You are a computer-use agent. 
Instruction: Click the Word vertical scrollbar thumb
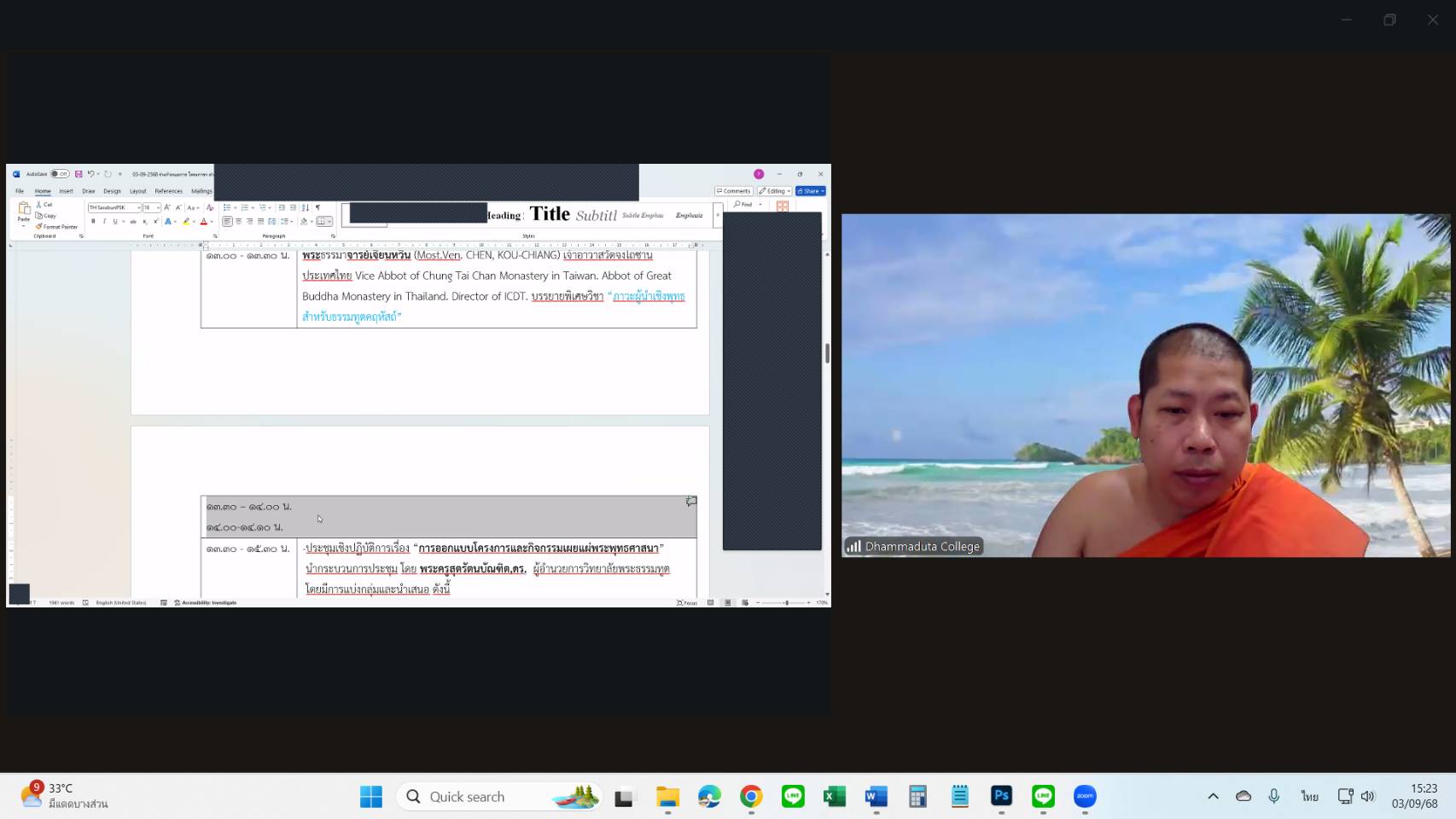827,353
